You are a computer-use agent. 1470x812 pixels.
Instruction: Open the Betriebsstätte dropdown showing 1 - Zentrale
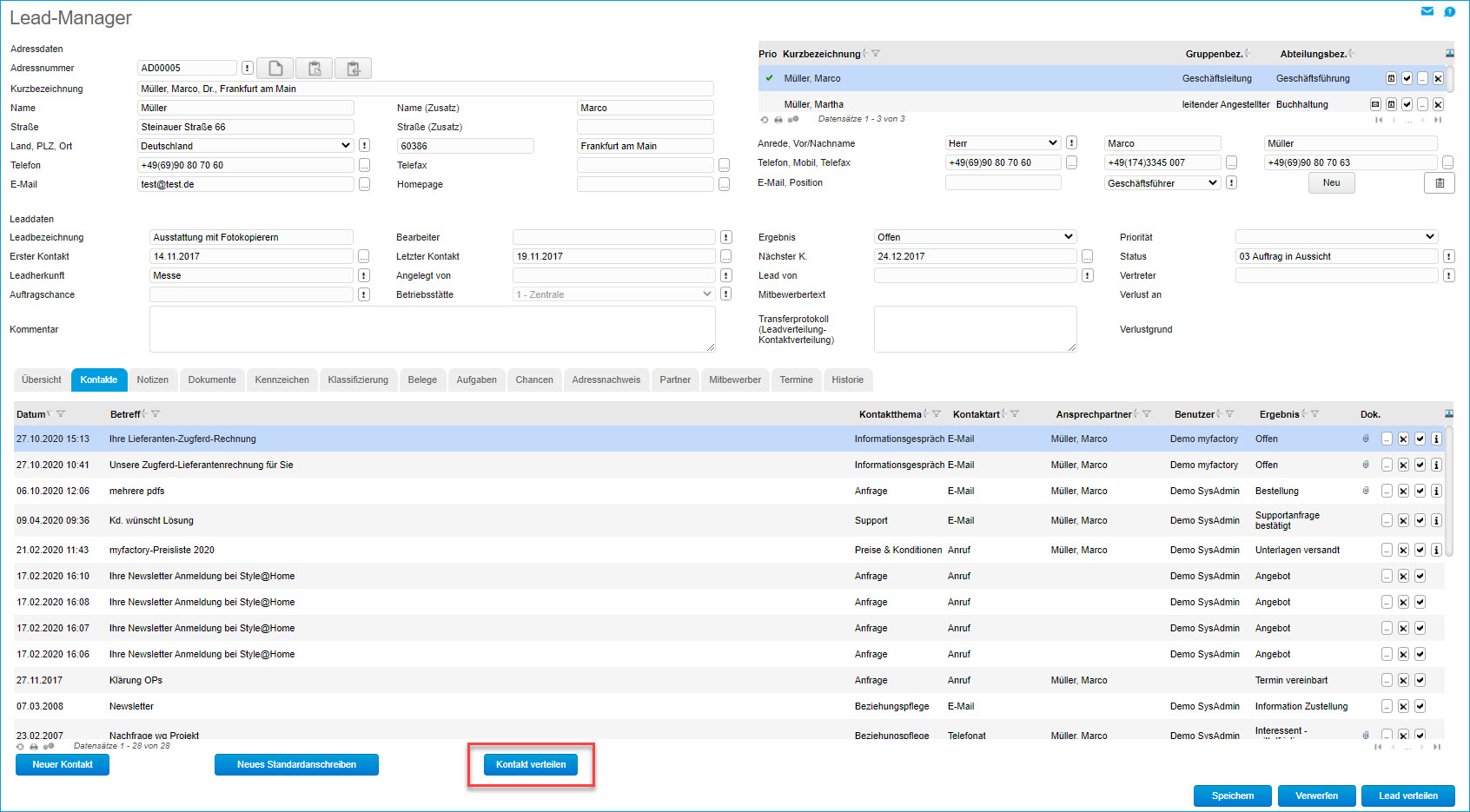[x=613, y=294]
